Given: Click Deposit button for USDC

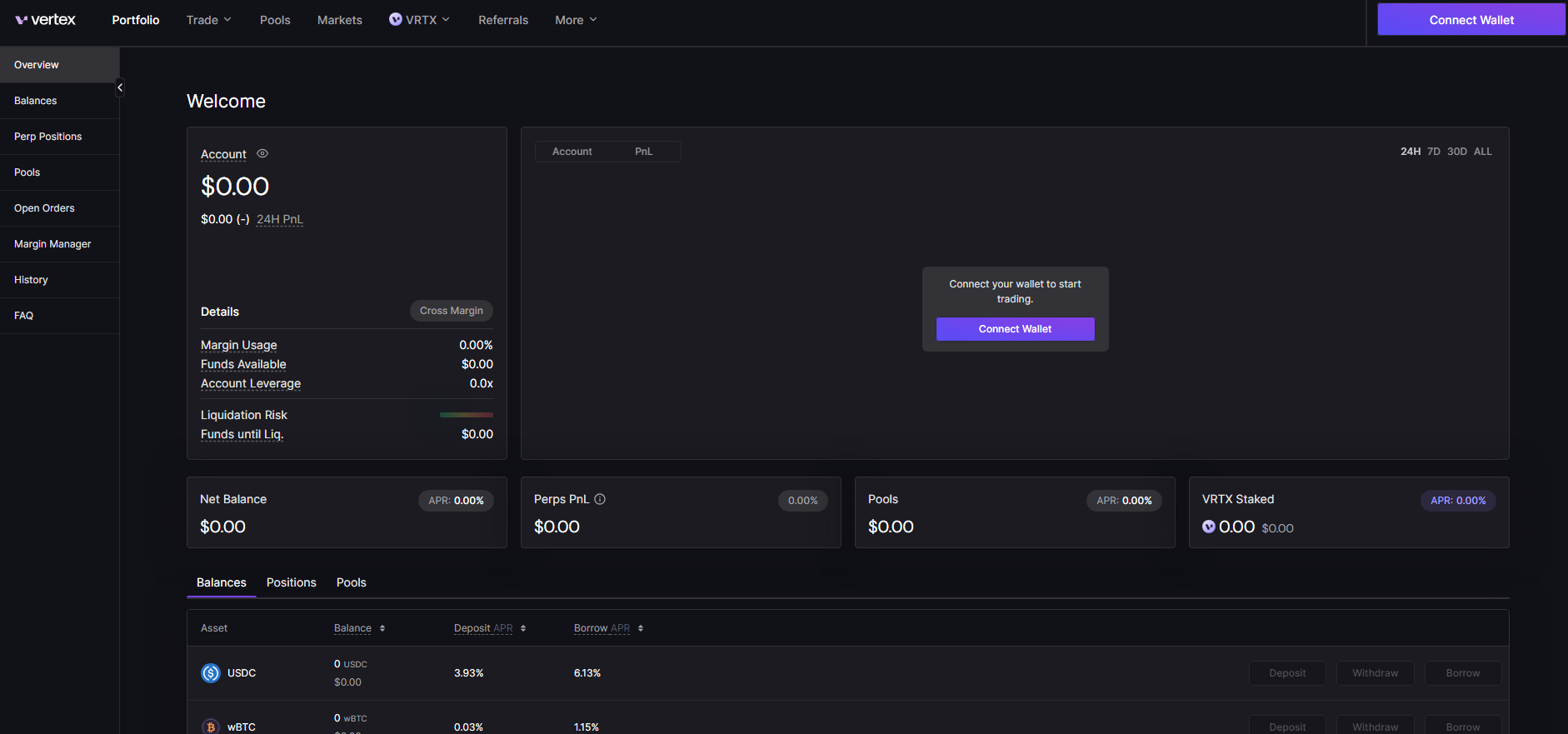Looking at the screenshot, I should pyautogui.click(x=1287, y=673).
